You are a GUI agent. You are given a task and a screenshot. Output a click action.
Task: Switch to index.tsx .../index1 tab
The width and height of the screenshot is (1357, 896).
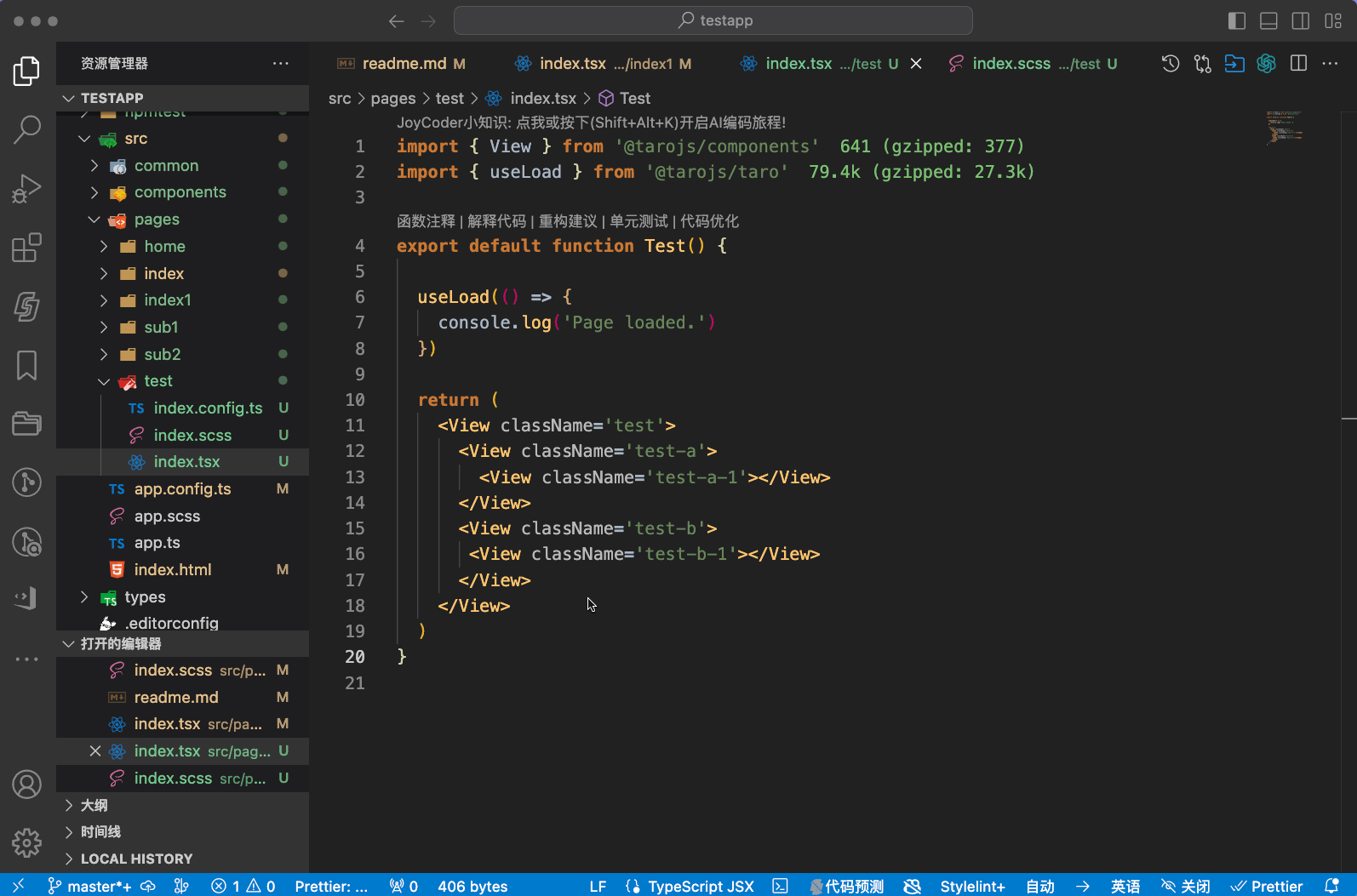pyautogui.click(x=603, y=64)
